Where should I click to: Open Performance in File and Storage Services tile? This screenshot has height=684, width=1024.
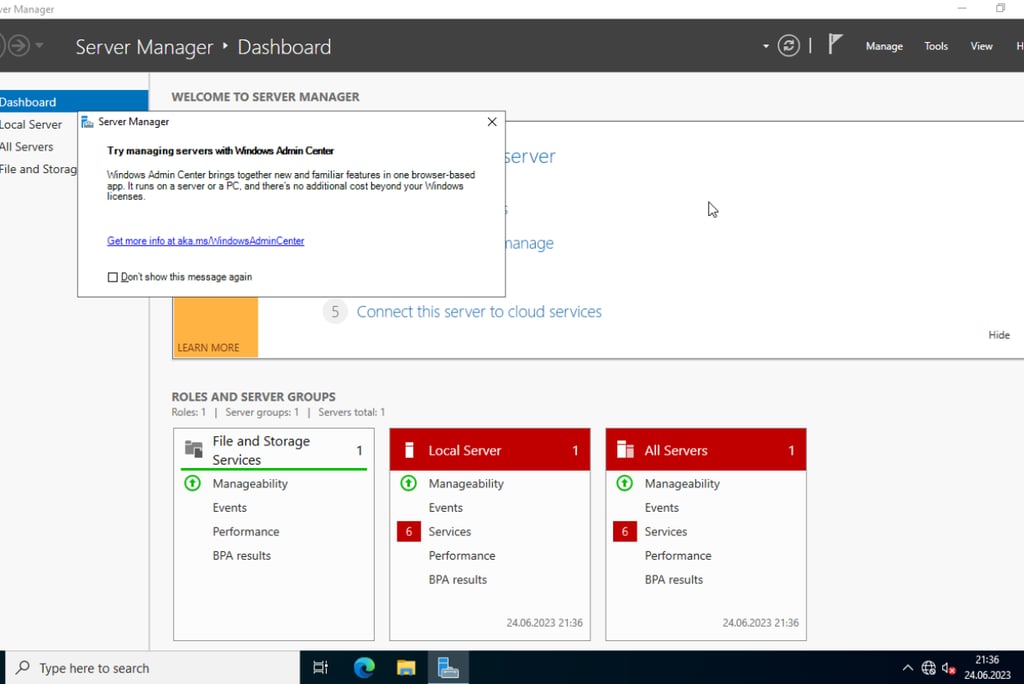(x=246, y=532)
